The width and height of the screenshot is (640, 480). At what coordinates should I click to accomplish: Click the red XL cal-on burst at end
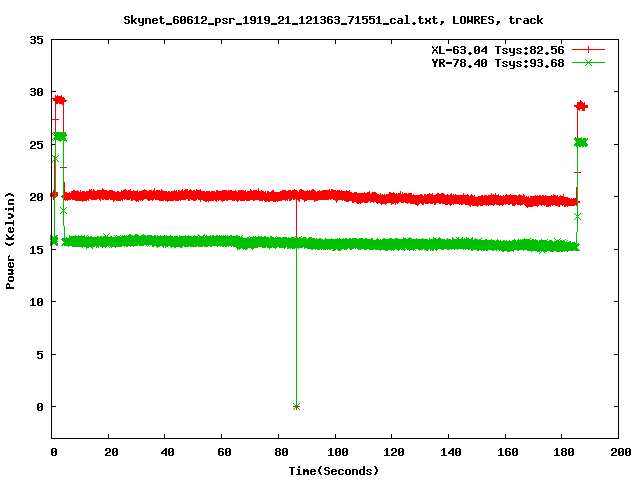click(581, 106)
